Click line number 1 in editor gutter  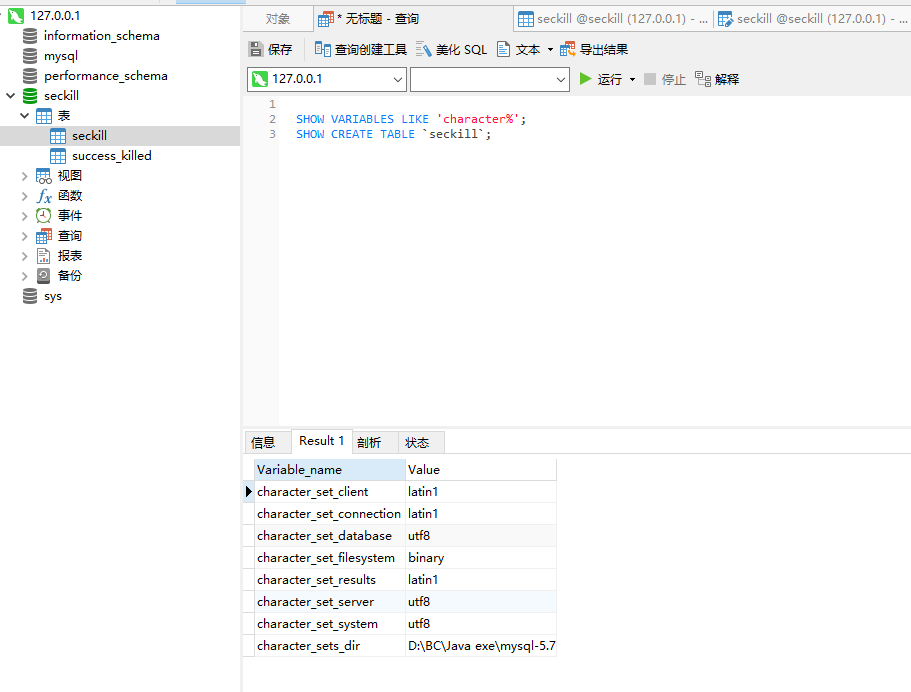pyautogui.click(x=272, y=104)
